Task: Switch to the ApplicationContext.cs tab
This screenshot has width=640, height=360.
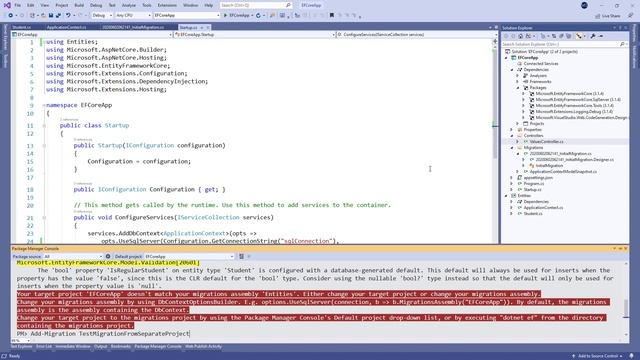Action: pos(66,27)
